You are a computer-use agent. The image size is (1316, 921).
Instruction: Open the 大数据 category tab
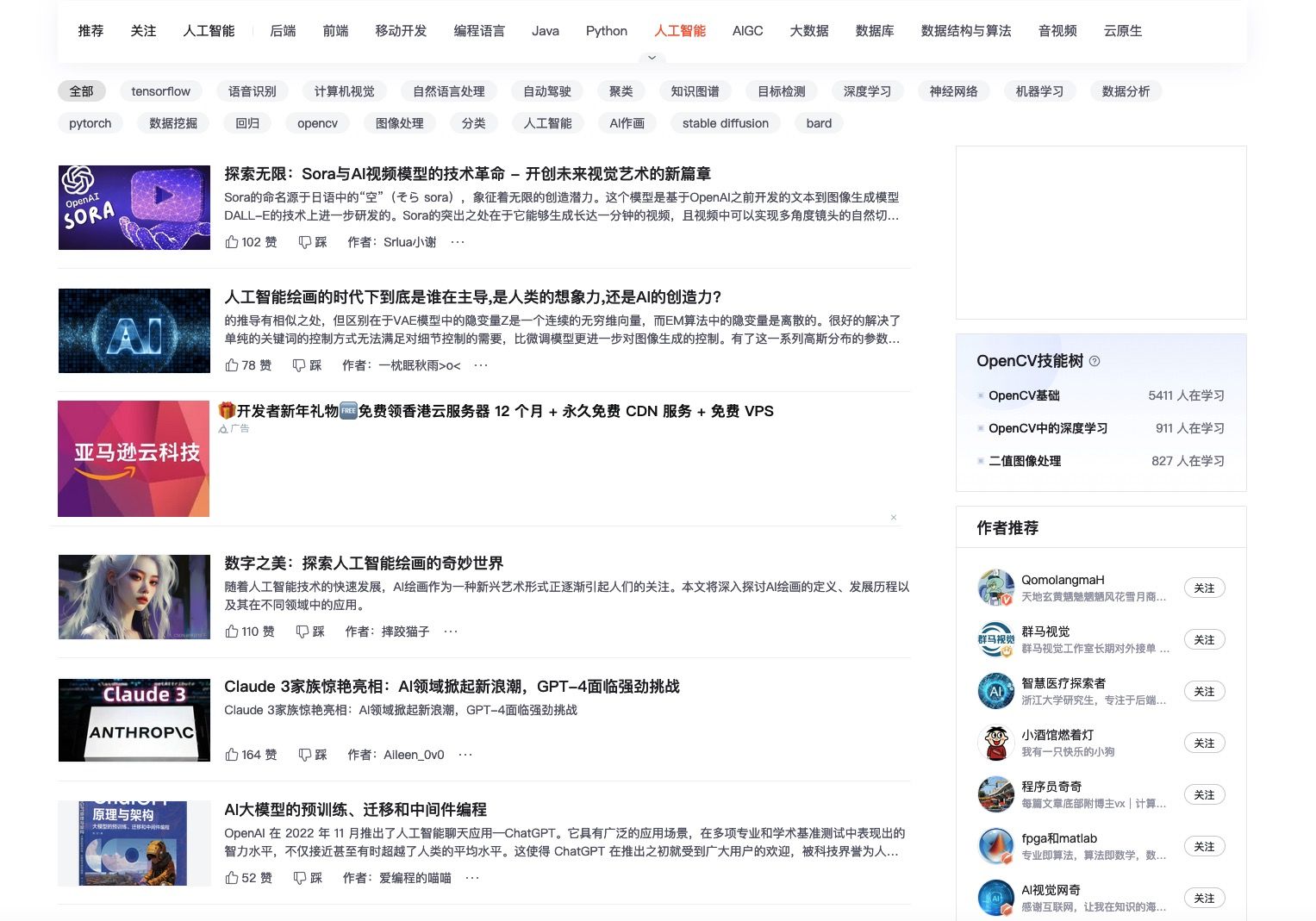pyautogui.click(x=809, y=31)
